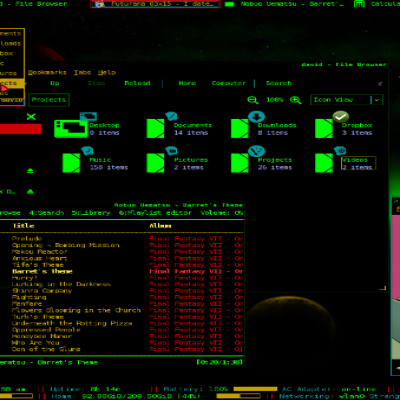Image resolution: width=400 pixels, height=400 pixels.
Task: Select the Fanfare track
Action: point(27,304)
